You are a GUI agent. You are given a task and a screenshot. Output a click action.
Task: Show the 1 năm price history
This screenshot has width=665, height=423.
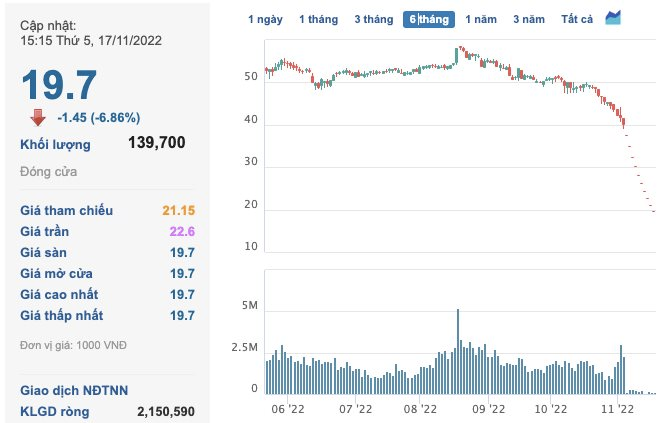tap(481, 19)
